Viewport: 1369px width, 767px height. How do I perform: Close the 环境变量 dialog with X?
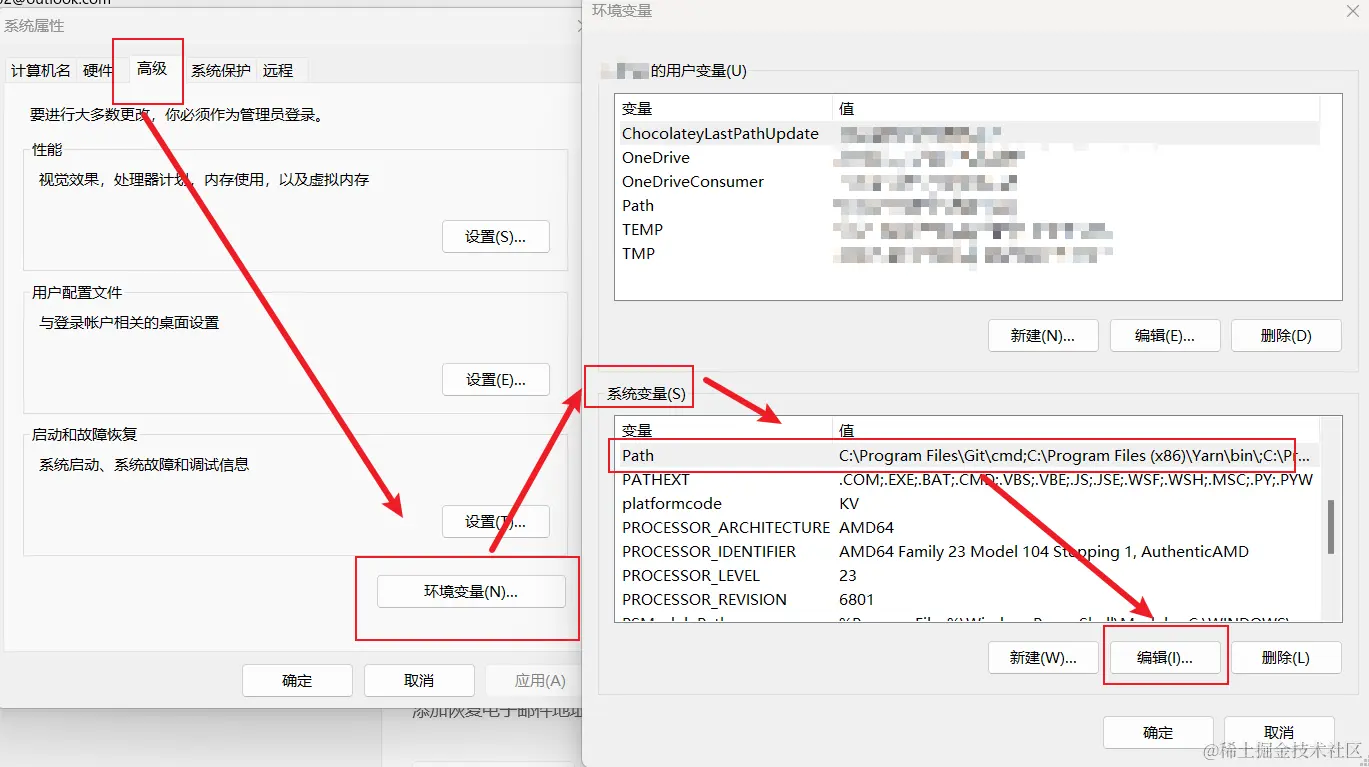point(1353,11)
